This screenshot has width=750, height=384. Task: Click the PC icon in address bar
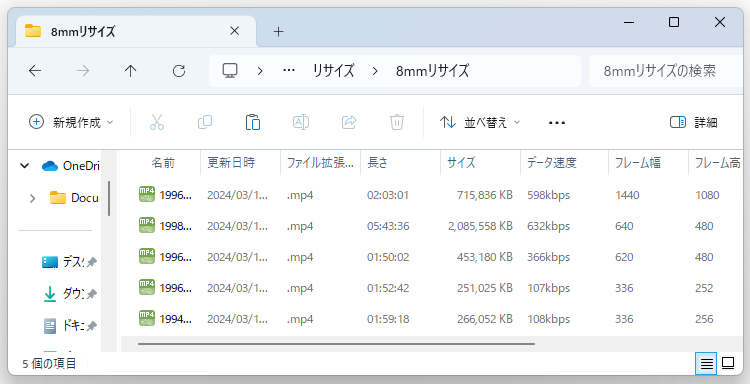(230, 71)
